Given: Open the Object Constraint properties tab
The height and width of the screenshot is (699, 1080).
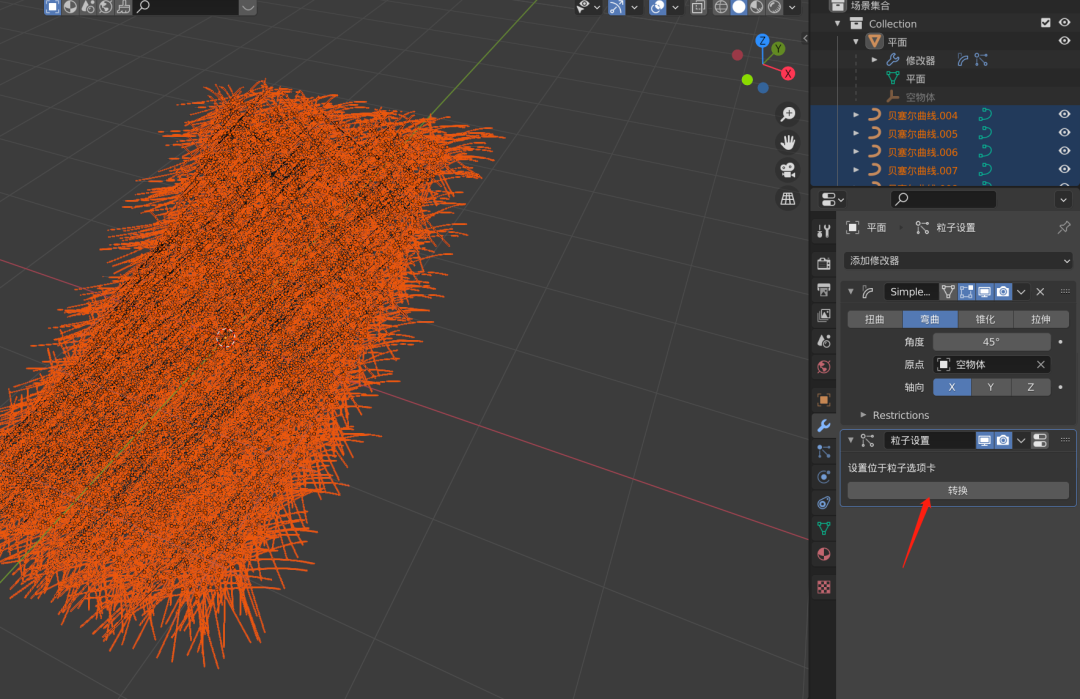Looking at the screenshot, I should 824,503.
